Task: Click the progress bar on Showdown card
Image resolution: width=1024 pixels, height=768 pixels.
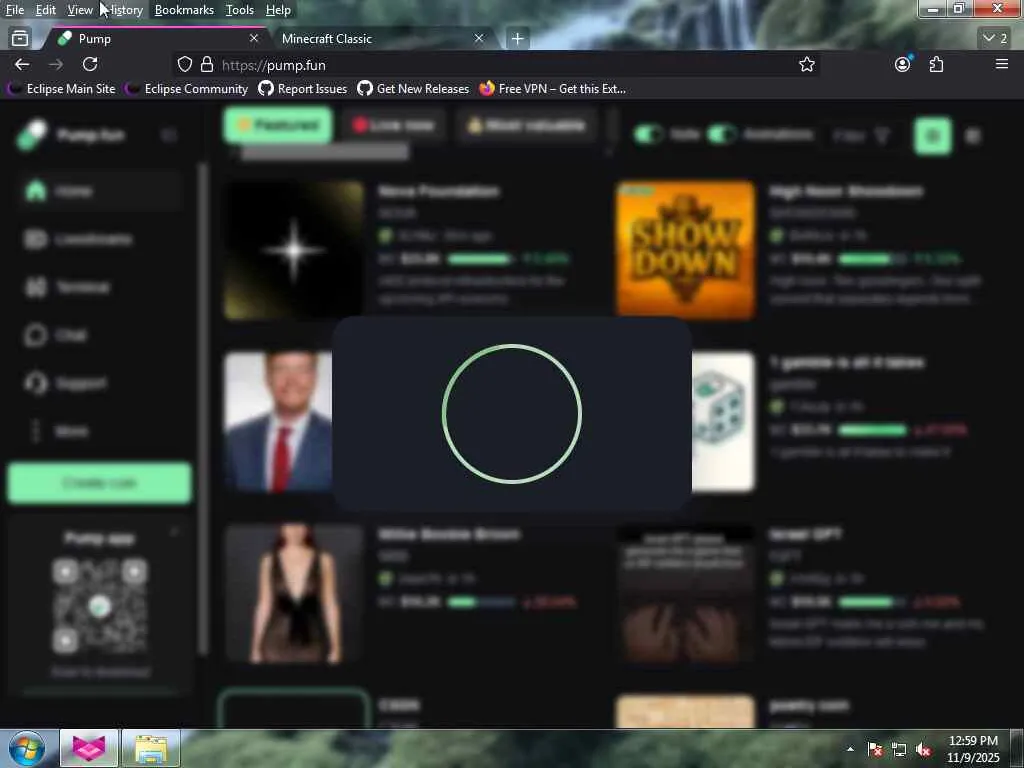Action: 872,259
